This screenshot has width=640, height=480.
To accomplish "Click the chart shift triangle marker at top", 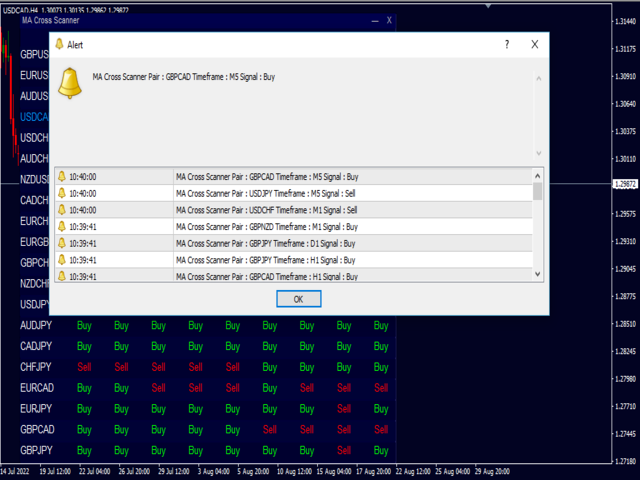I will (488, 6).
